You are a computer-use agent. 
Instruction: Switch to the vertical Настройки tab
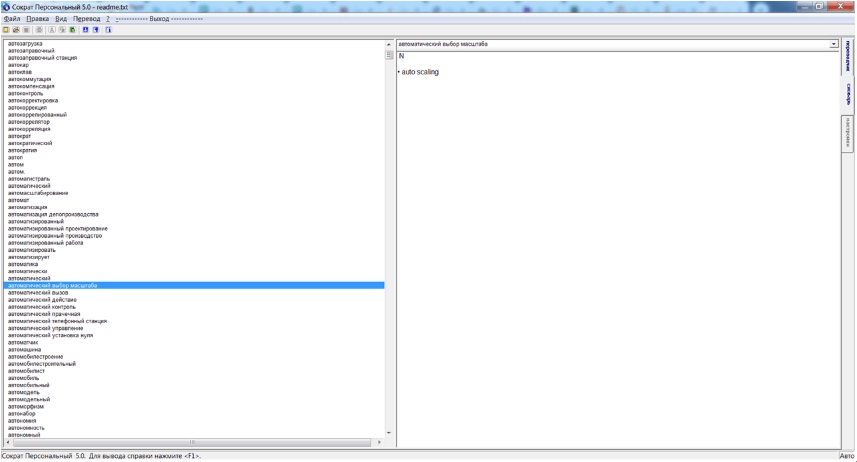pyautogui.click(x=849, y=134)
